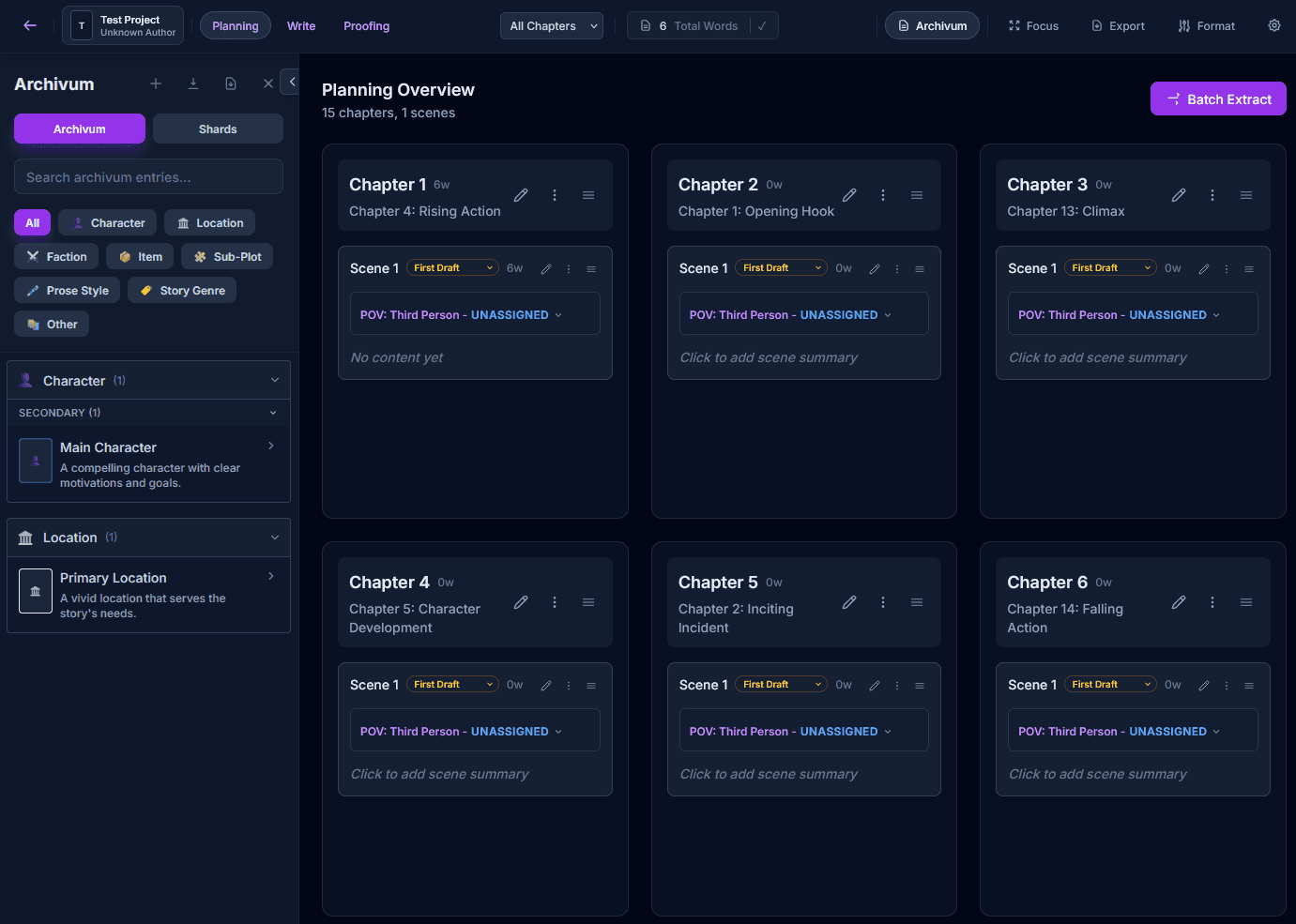Open First Draft dropdown in Chapter 5 scene
Screen dimensions: 1296x924
click(782, 684)
